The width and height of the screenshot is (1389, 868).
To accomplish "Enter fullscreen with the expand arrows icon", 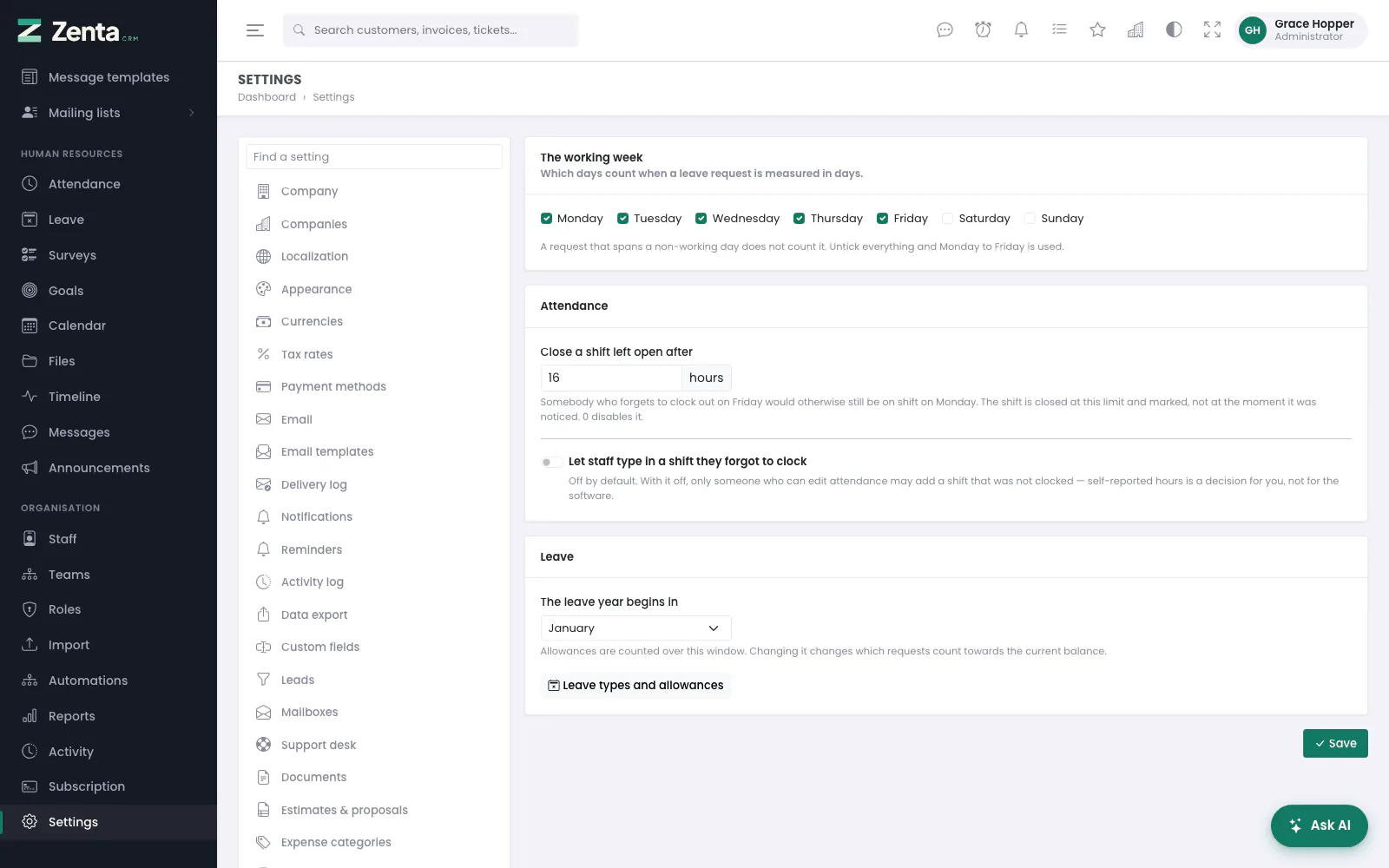I will click(x=1212, y=30).
